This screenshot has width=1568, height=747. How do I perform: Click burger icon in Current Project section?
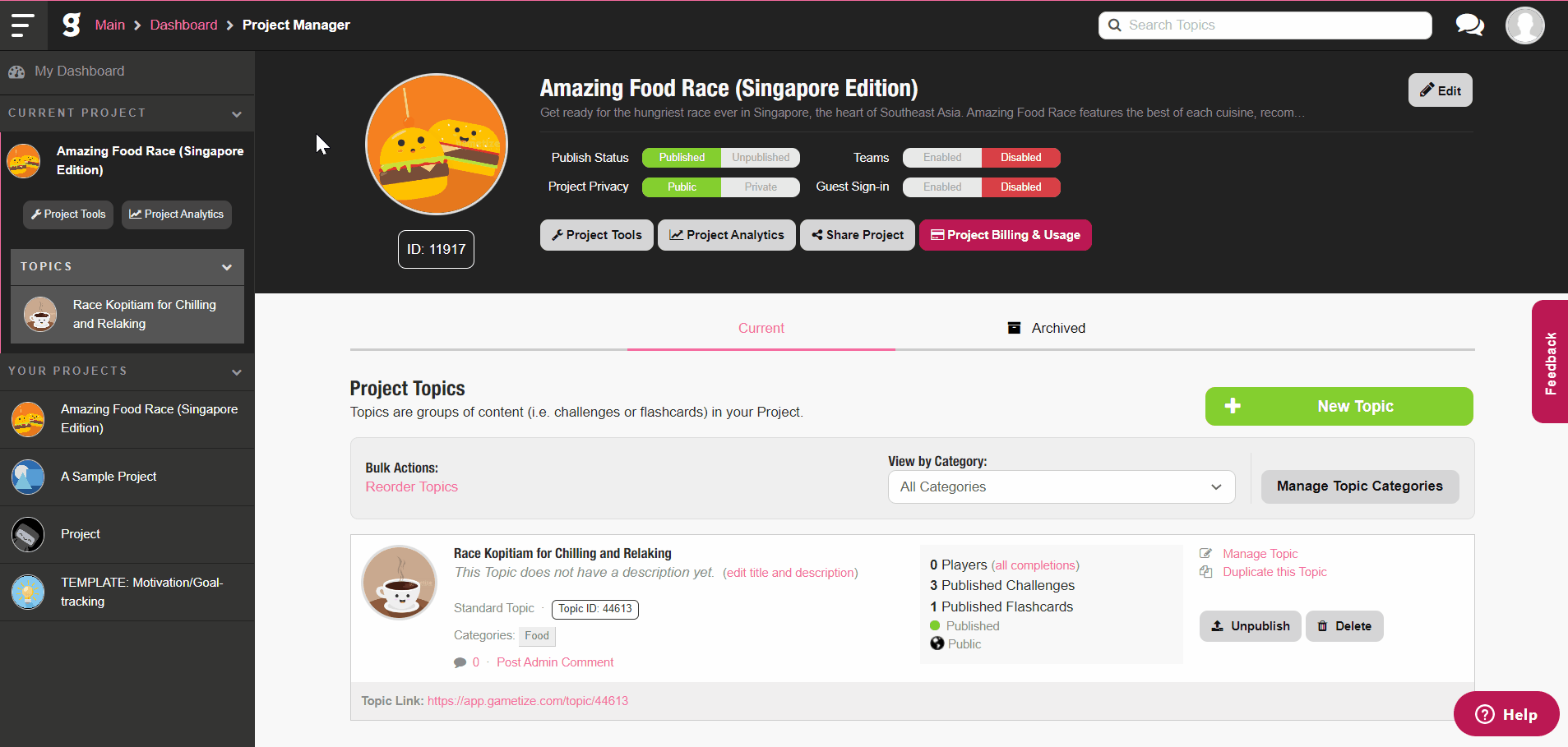24,160
